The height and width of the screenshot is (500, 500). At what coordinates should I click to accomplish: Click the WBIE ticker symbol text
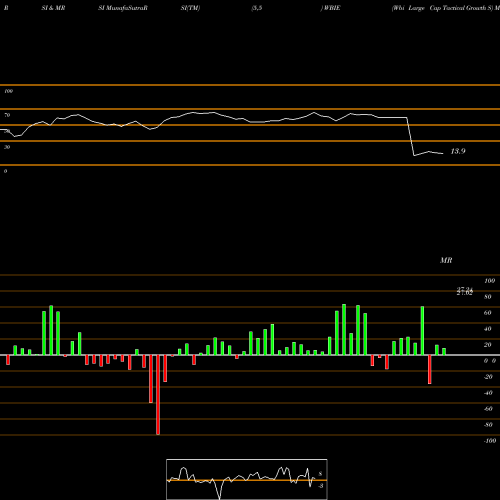pos(332,8)
